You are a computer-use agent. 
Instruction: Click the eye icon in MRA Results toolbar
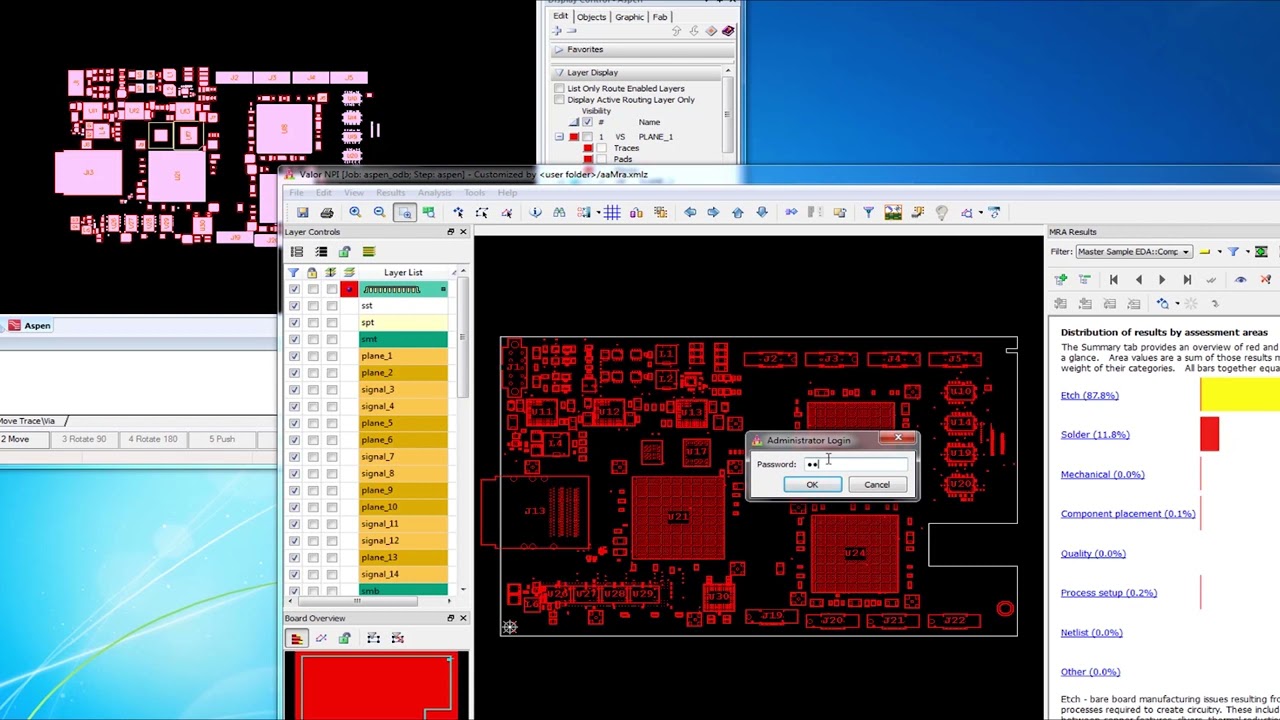(x=1240, y=280)
